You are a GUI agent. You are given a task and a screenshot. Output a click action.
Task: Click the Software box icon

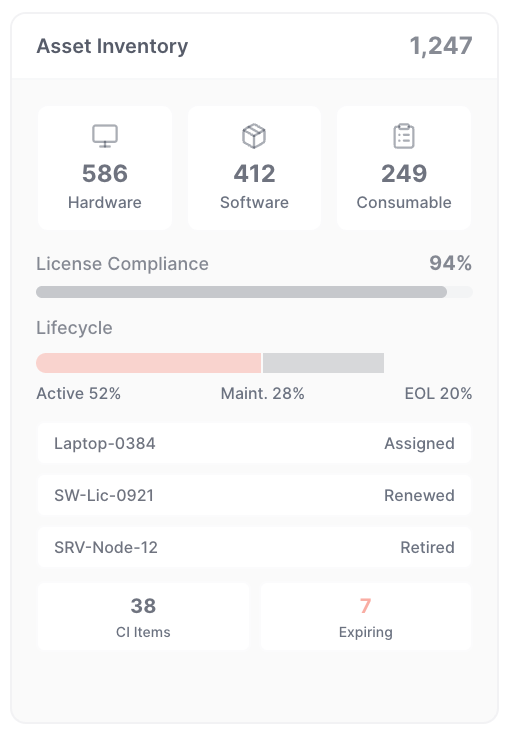point(254,136)
